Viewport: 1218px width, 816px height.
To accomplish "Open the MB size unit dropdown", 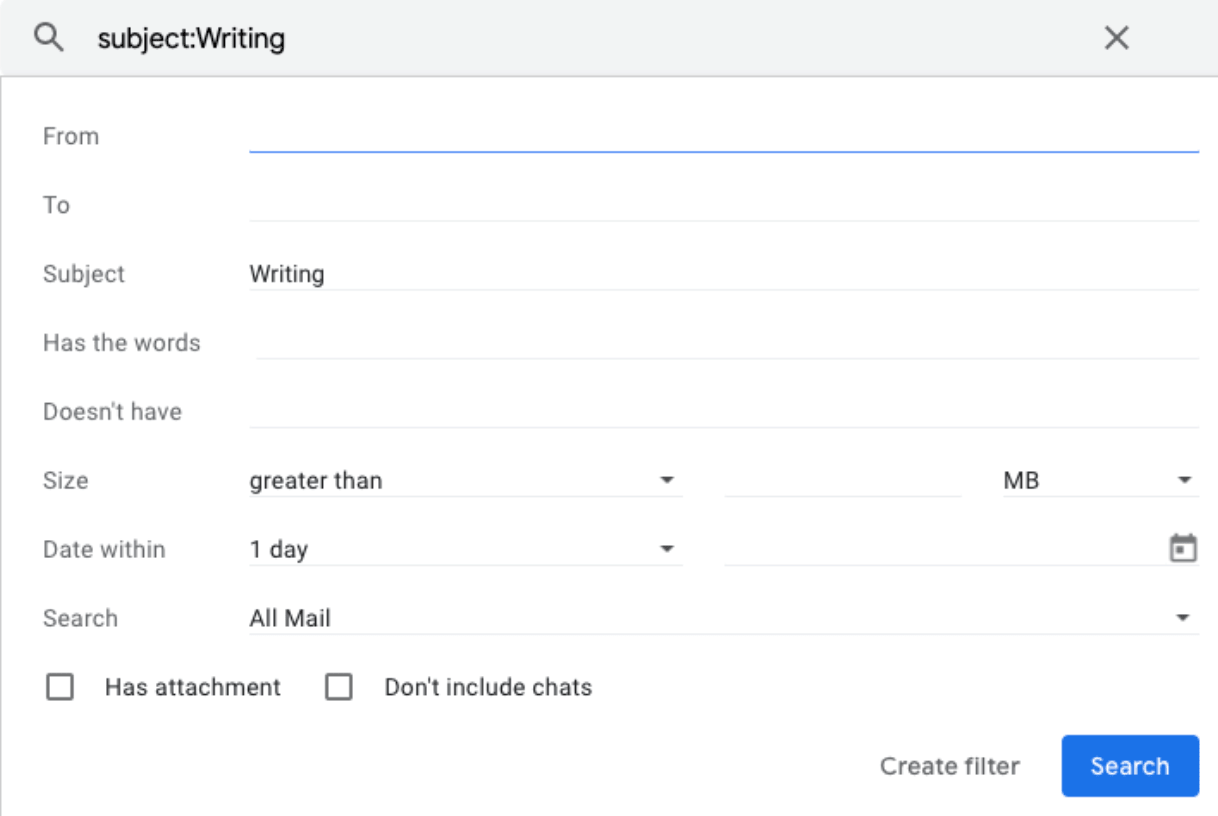I will [x=1098, y=481].
